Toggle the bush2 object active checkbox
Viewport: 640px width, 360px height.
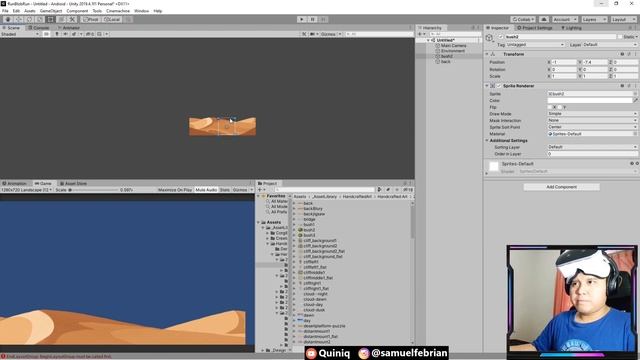click(501, 37)
